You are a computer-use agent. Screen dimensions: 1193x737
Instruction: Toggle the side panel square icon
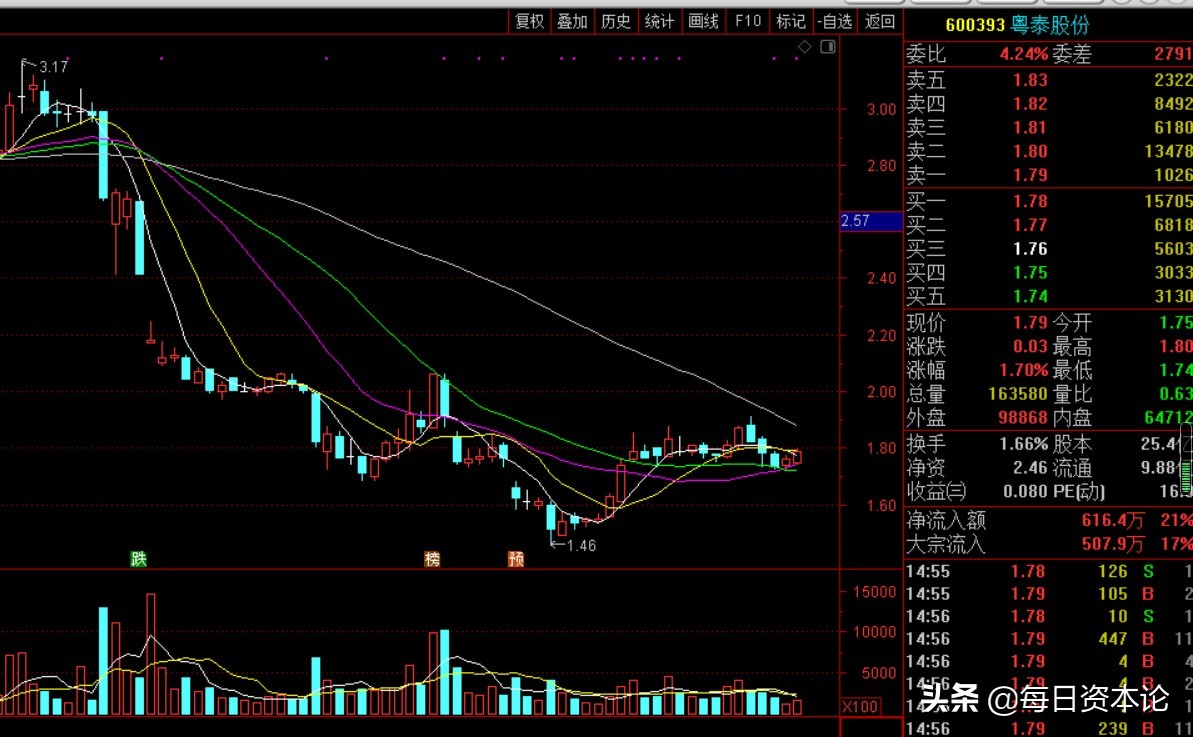[x=827, y=47]
